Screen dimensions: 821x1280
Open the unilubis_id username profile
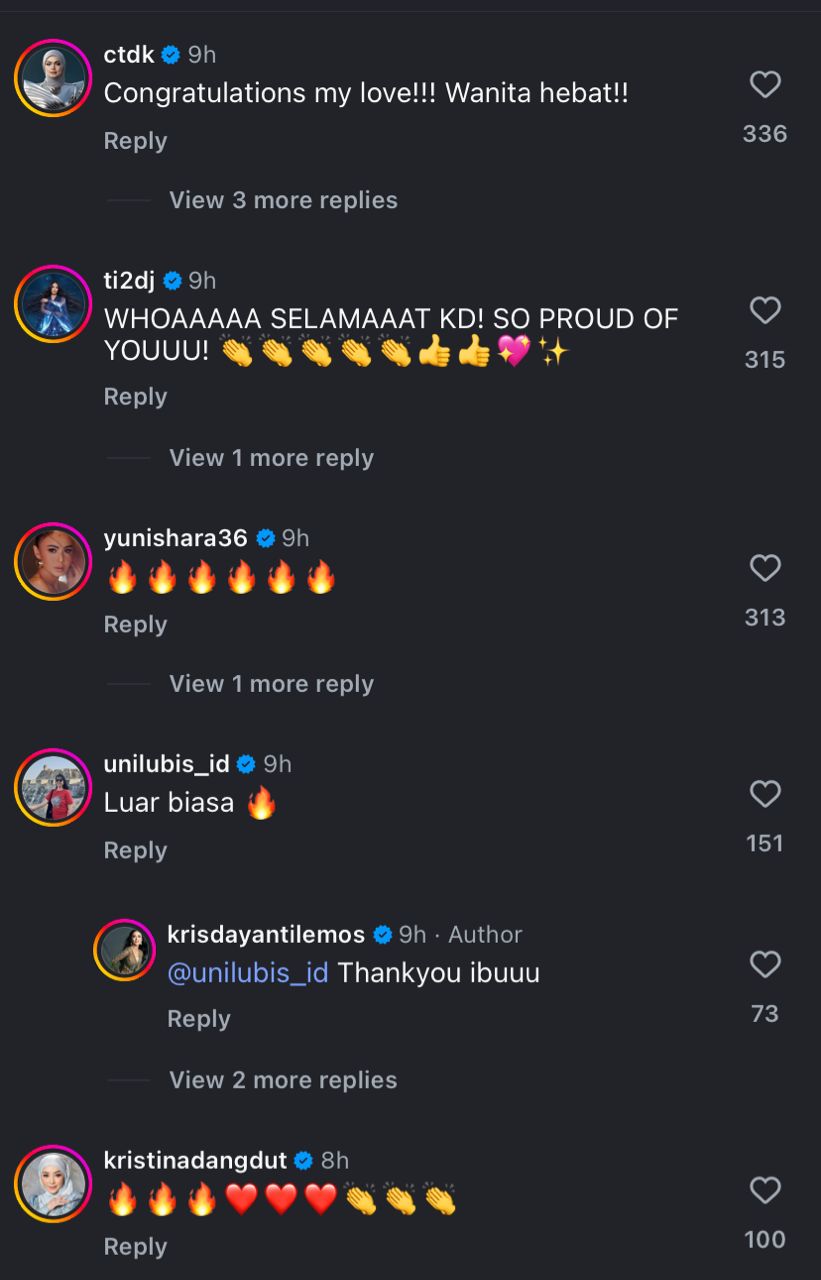tap(166, 764)
